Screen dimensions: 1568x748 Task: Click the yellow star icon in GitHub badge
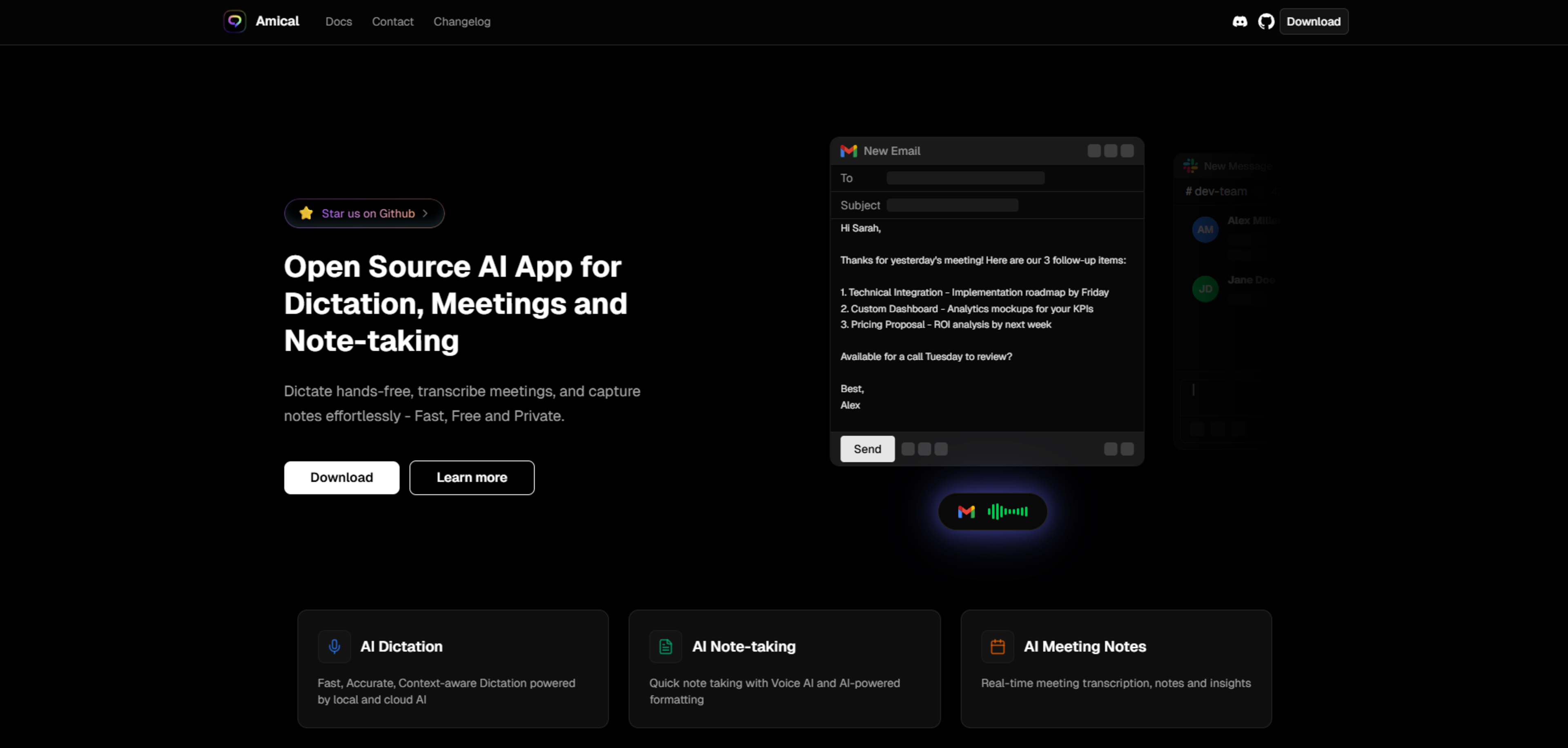click(x=306, y=213)
